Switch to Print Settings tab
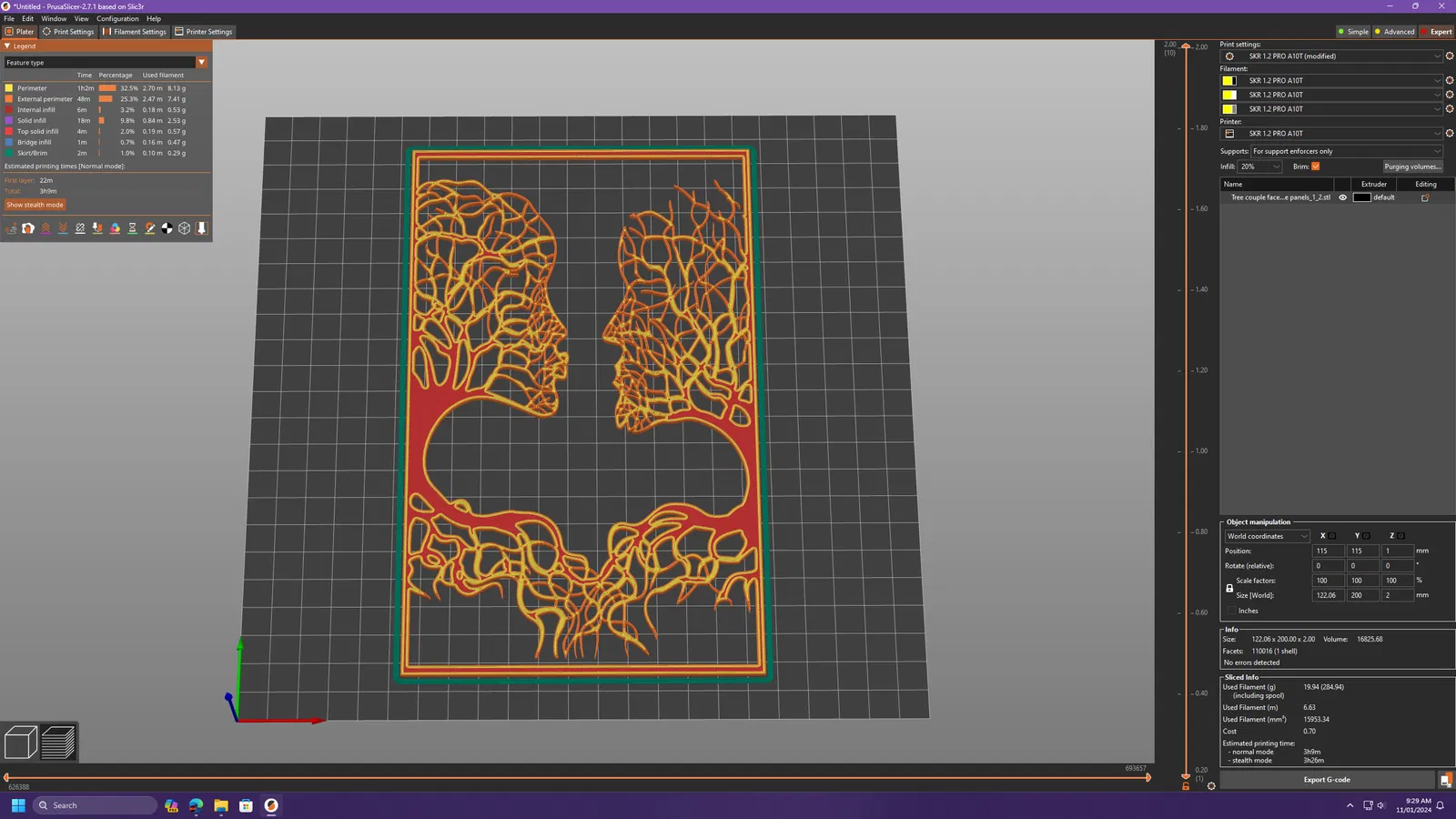Viewport: 1456px width, 819px height. [x=68, y=32]
